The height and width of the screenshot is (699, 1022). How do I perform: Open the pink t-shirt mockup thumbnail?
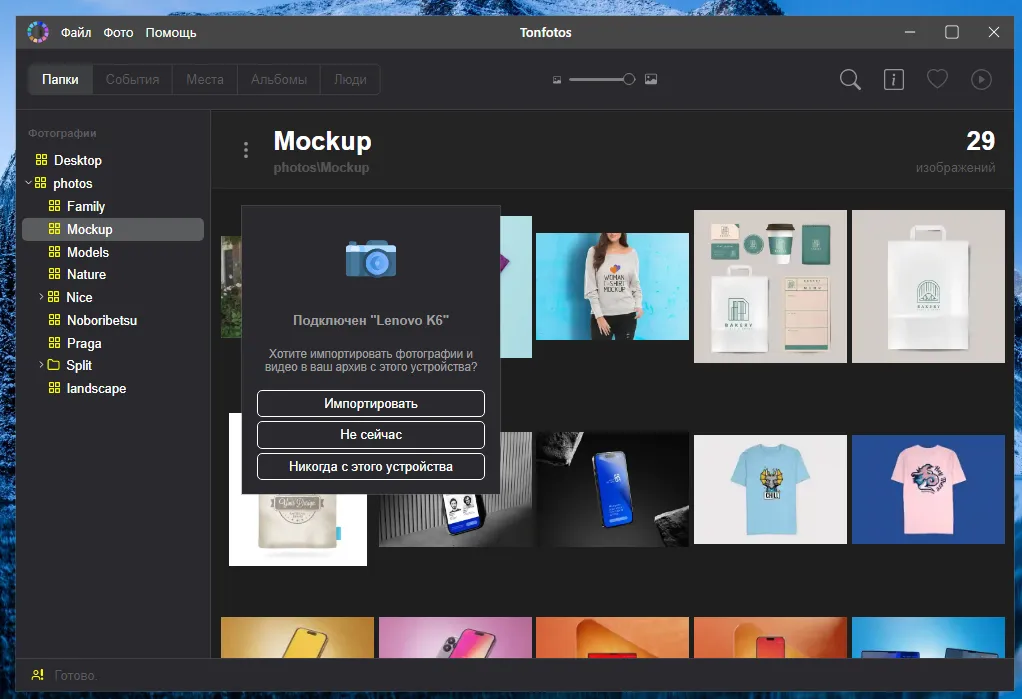pos(927,489)
